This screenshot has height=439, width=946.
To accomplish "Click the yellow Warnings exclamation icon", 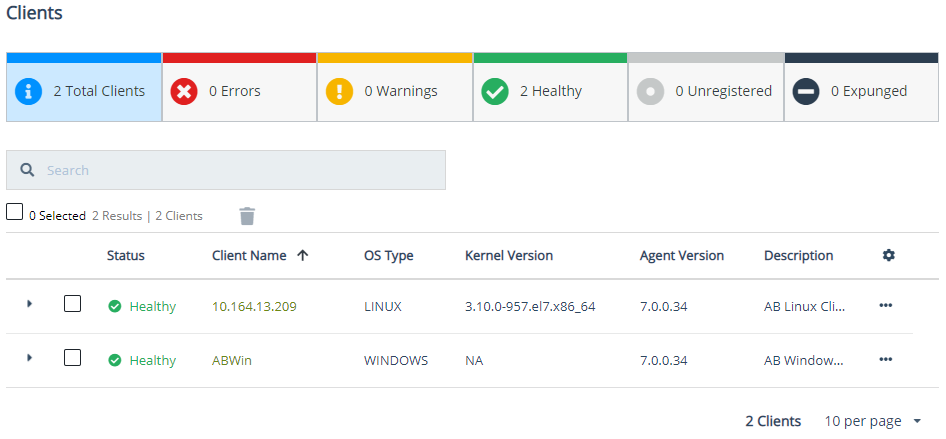I will coord(340,91).
